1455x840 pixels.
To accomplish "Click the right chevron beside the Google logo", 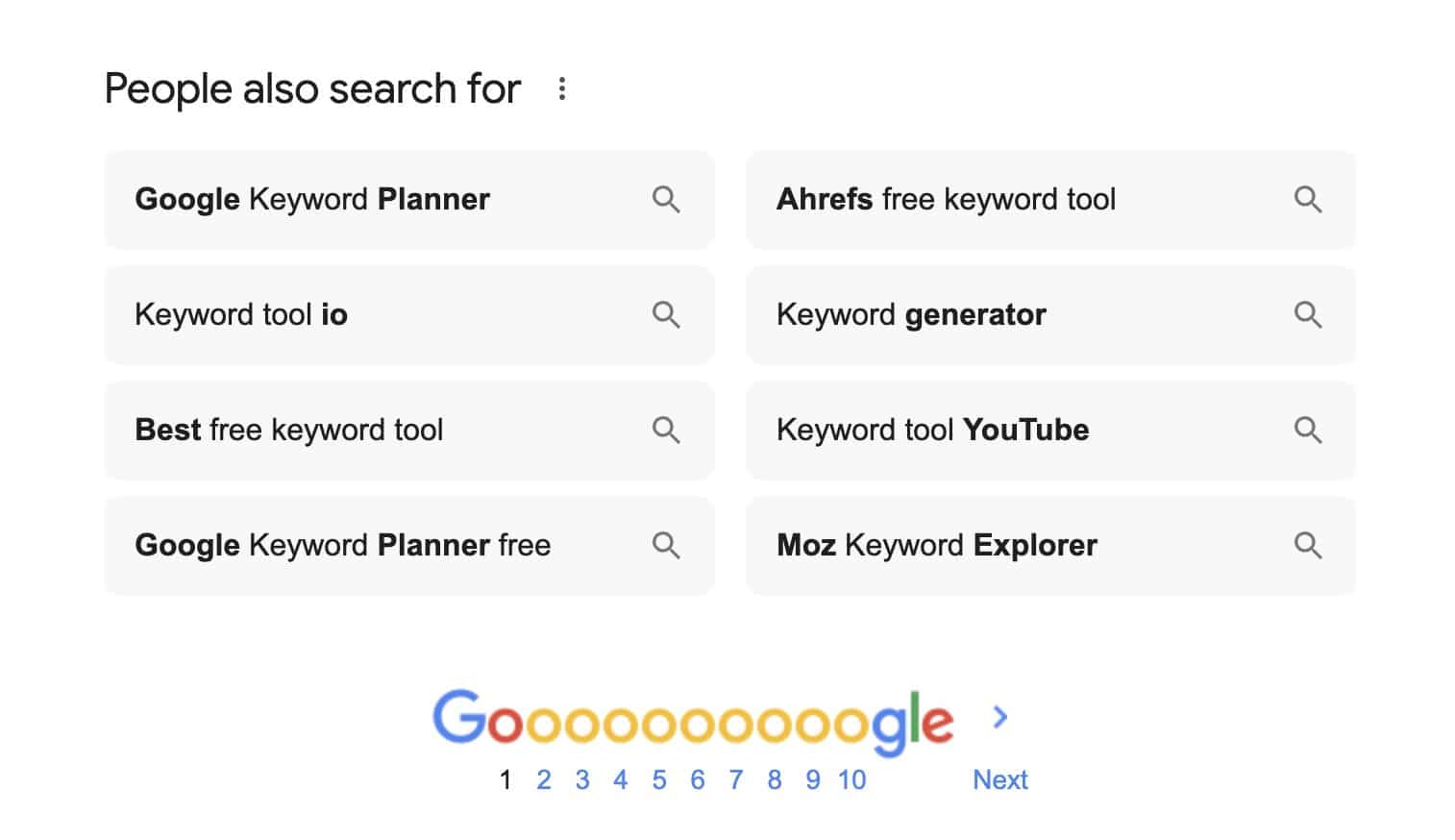I will click(x=1001, y=717).
